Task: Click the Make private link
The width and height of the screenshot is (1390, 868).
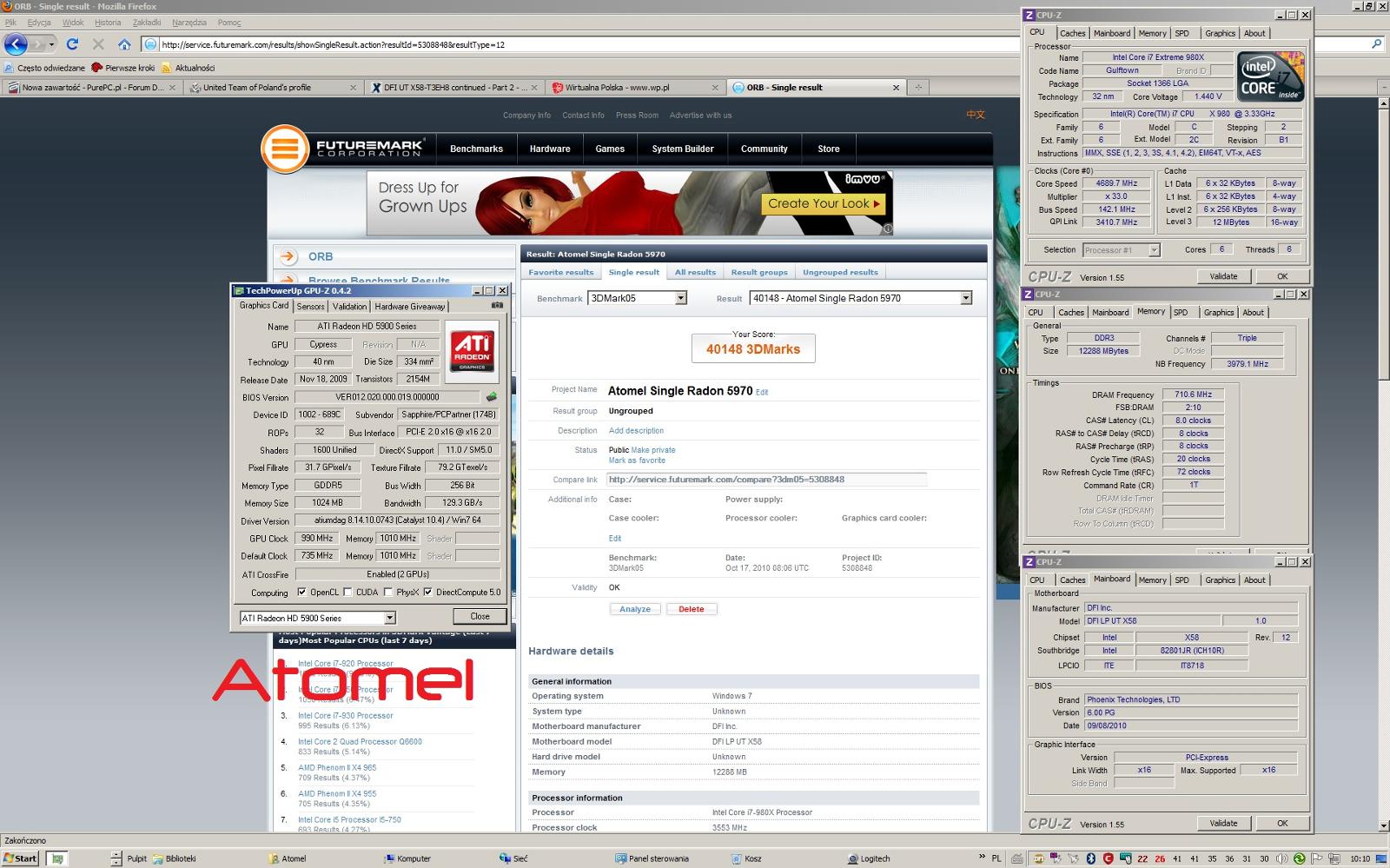Action: tap(653, 450)
